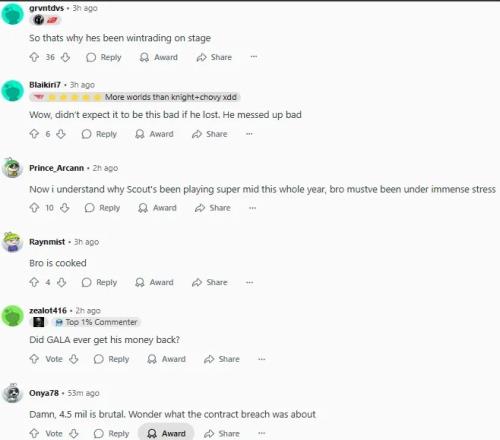Reply to Prince_Arcann's comment
This screenshot has width=500, height=440.
coord(102,208)
